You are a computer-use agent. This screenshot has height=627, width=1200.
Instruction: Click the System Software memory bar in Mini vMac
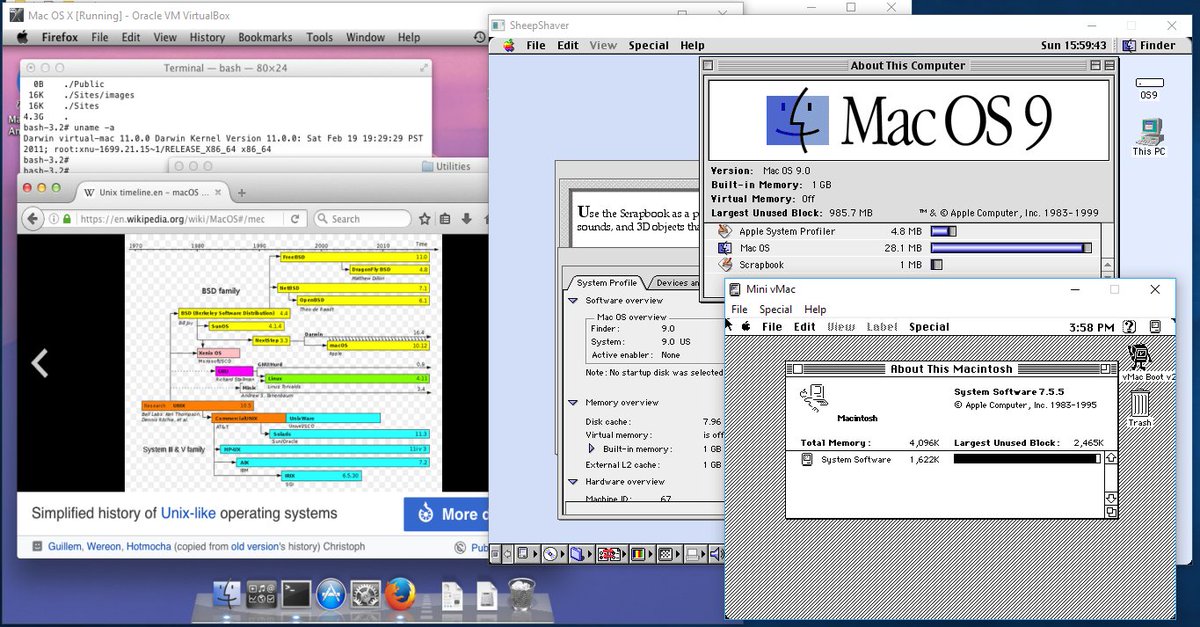click(1027, 459)
